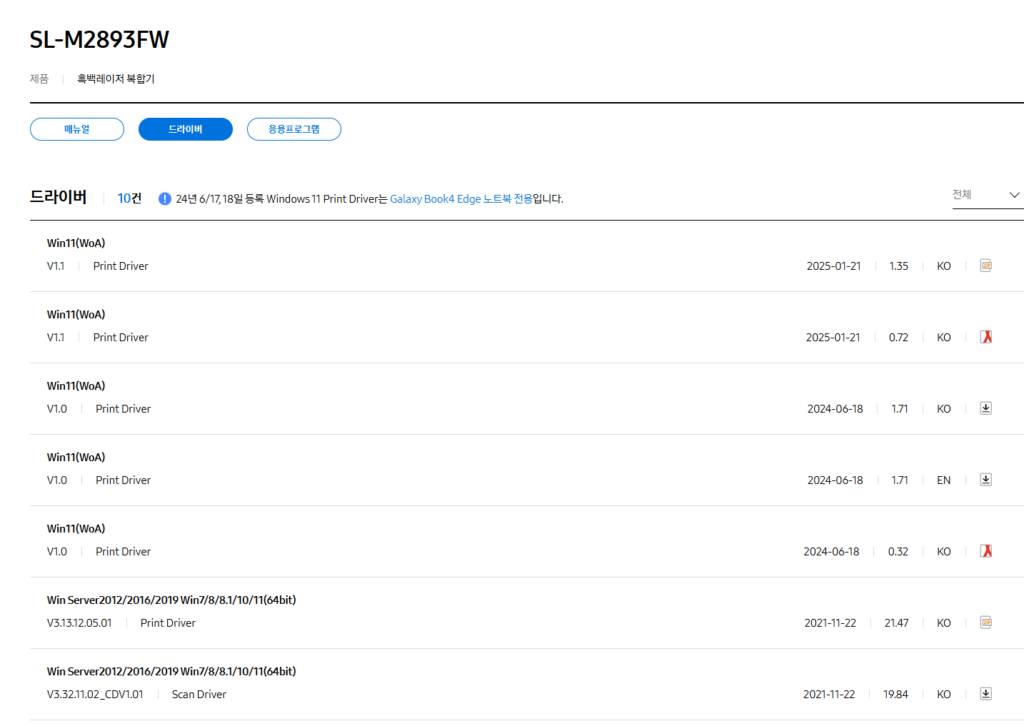
Task: Click the 2025-01-21 date in the 1.35 row
Action: tap(833, 266)
